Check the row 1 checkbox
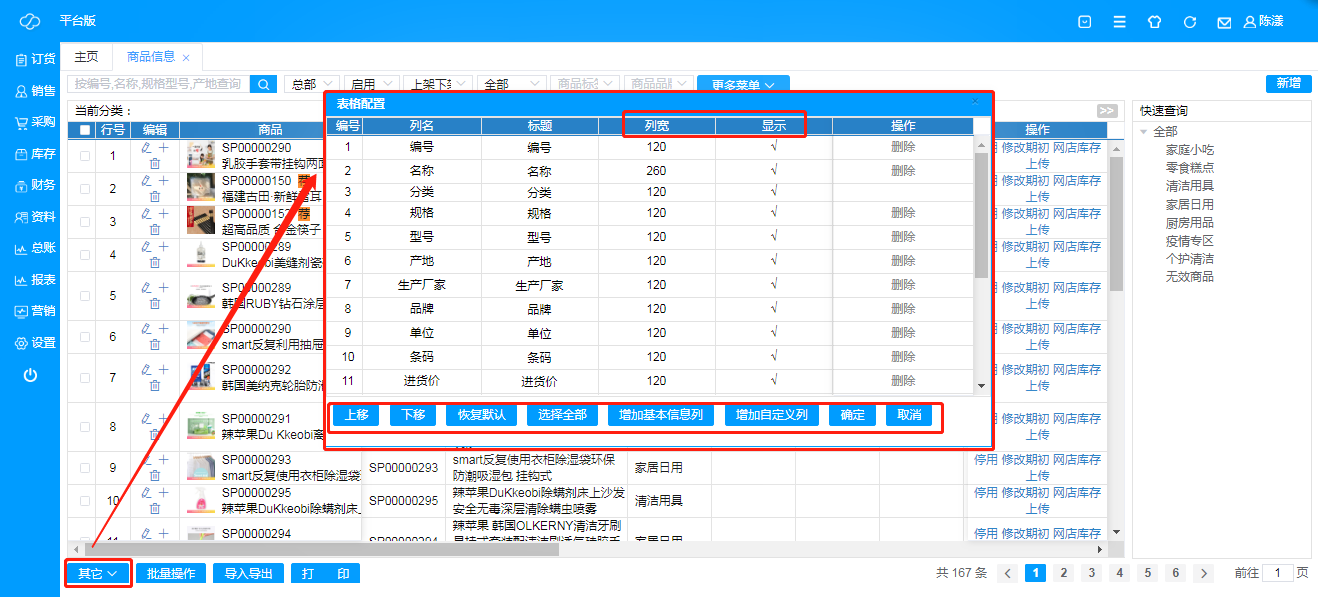The image size is (1318, 597). (84, 155)
